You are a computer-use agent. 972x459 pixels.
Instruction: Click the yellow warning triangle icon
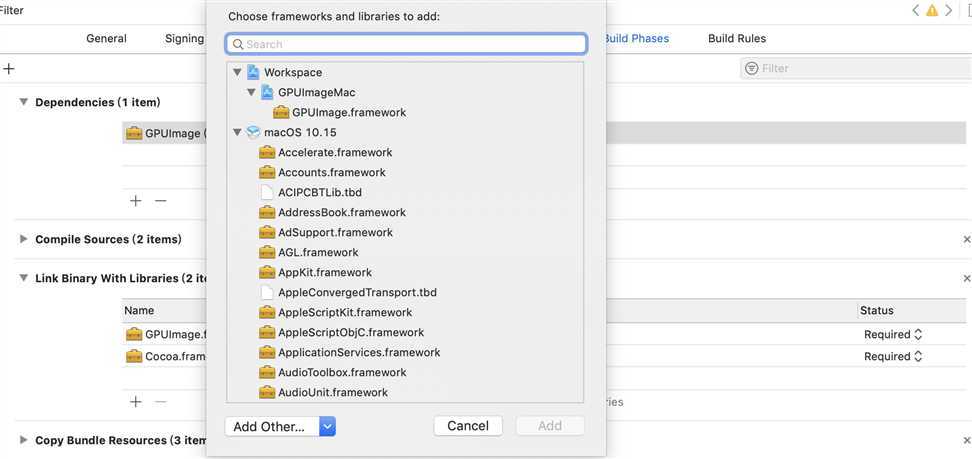tap(932, 11)
